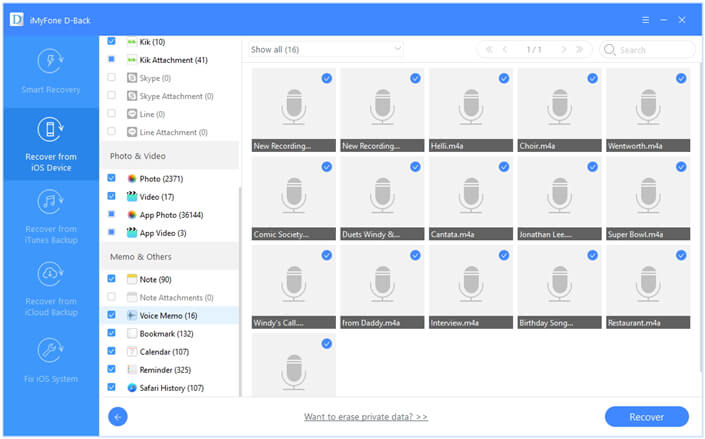Select the Comic Society voice memo thumbnail

(x=294, y=198)
